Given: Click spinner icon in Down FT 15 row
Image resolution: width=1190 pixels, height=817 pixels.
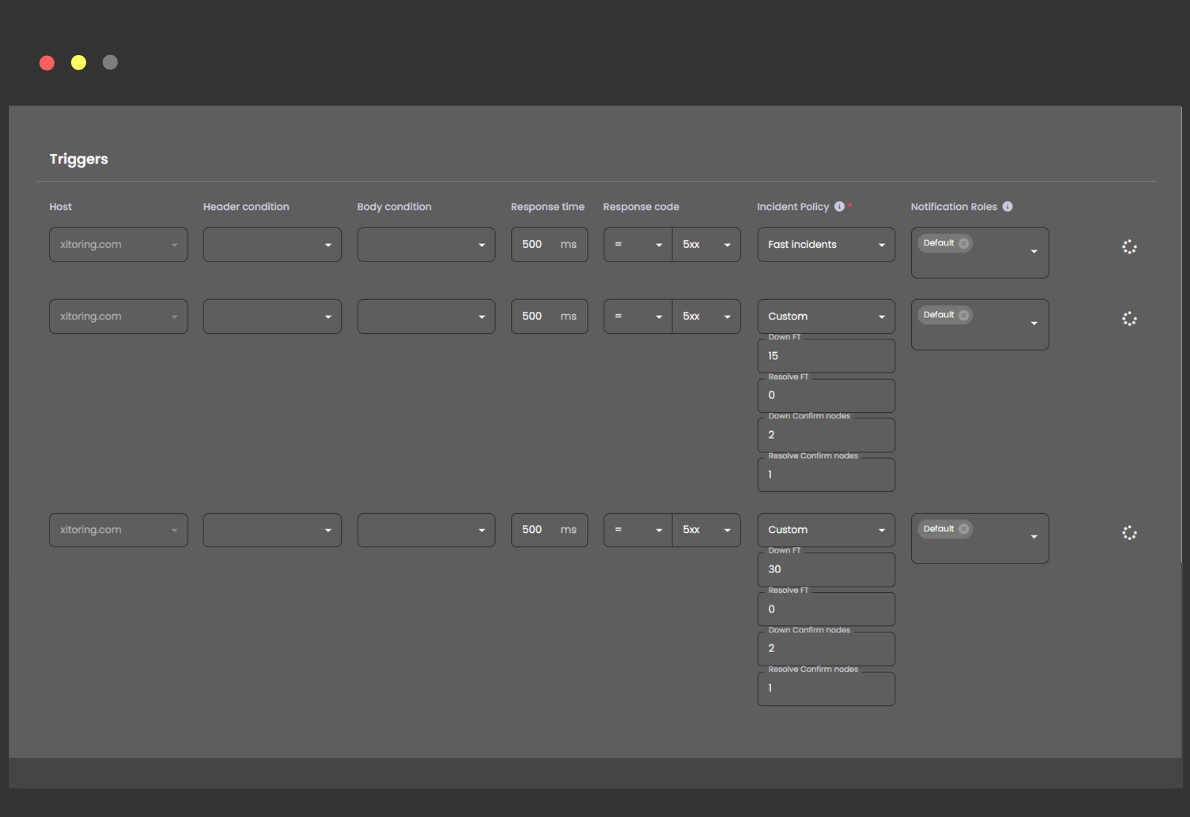Looking at the screenshot, I should (1129, 319).
